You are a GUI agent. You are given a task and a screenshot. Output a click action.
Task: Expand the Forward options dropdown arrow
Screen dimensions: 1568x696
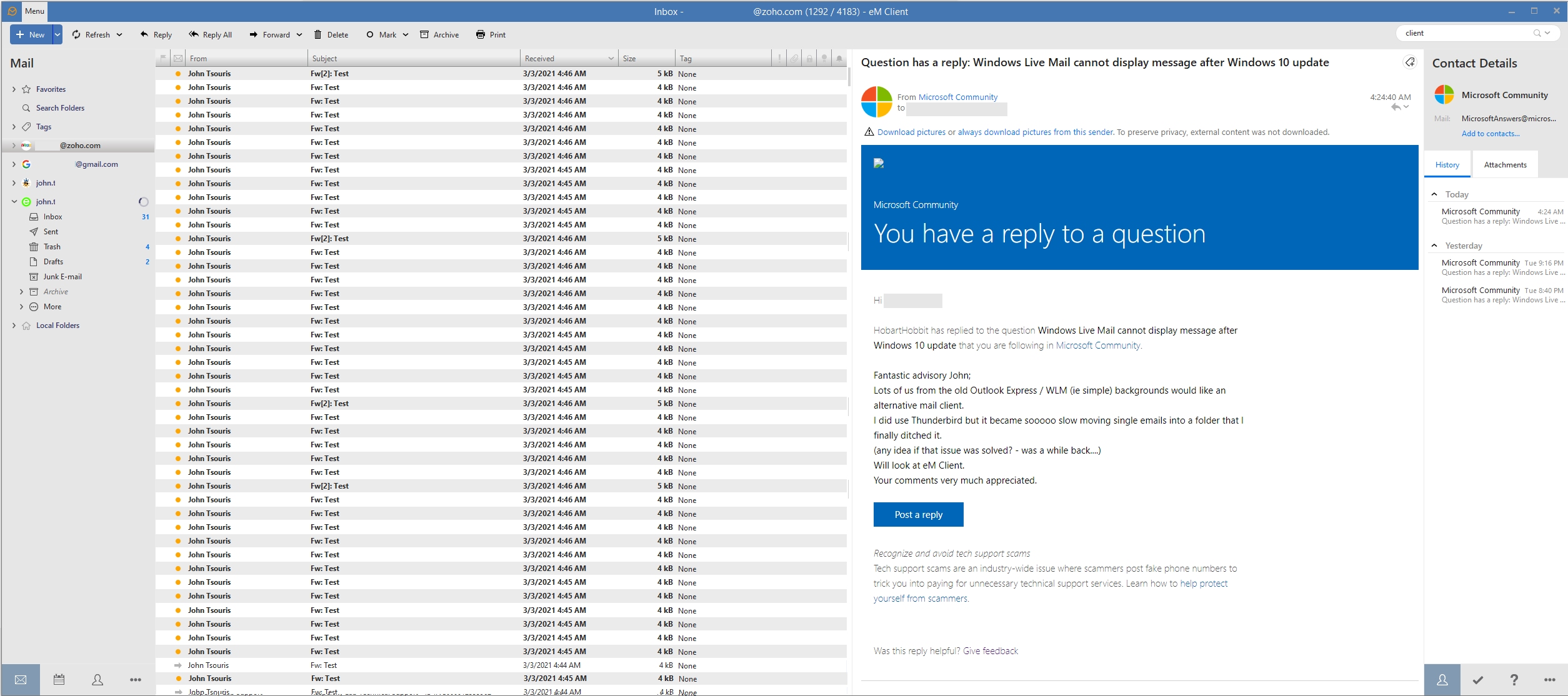299,35
